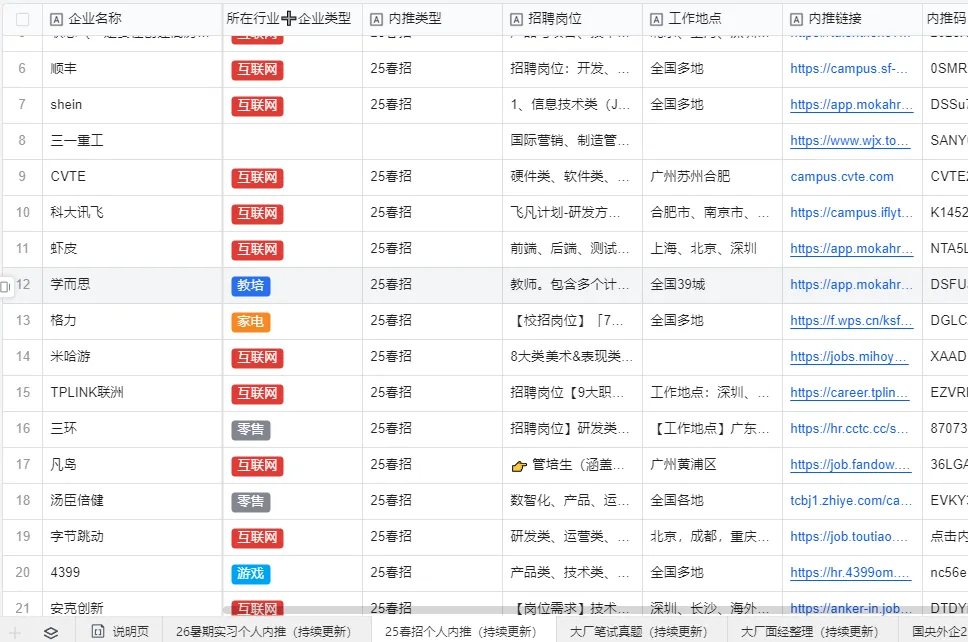Select row number 20
968x642 pixels.
pyautogui.click(x=22, y=573)
